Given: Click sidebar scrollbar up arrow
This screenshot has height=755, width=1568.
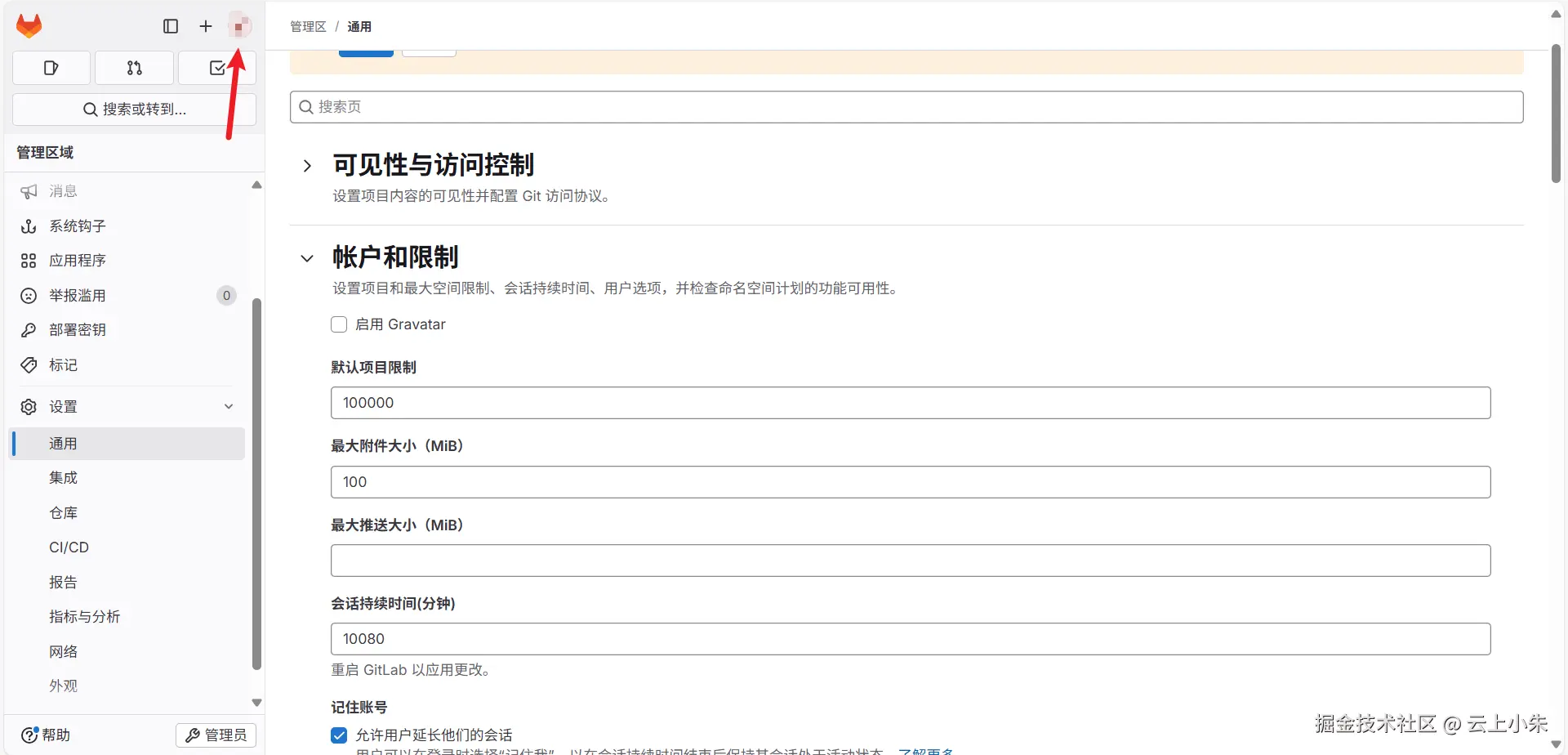Looking at the screenshot, I should pos(256,185).
